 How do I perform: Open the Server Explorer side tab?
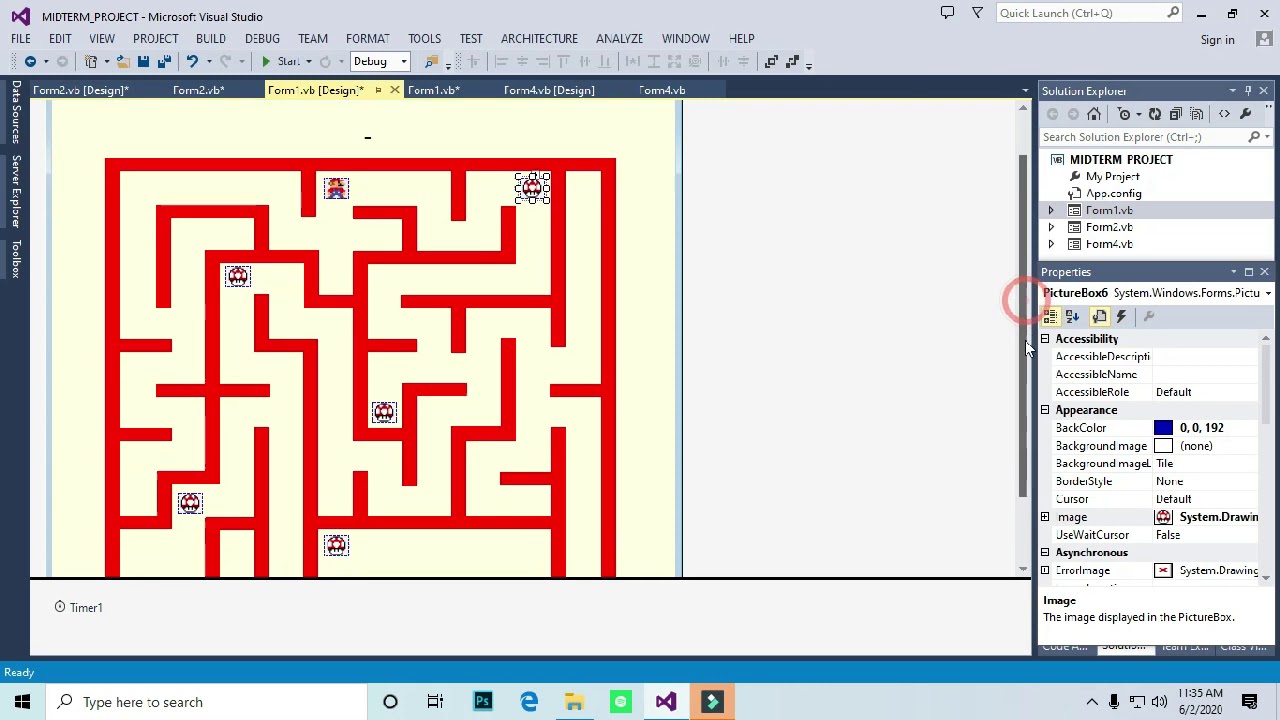point(16,191)
